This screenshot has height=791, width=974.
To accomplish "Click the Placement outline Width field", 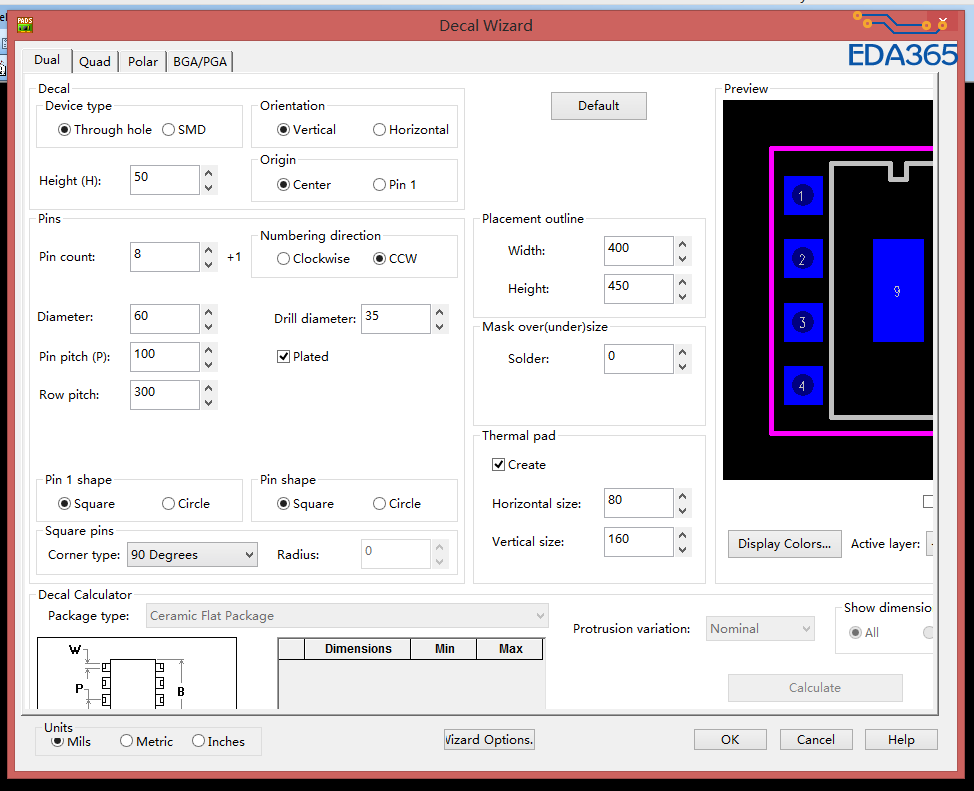I will point(639,251).
